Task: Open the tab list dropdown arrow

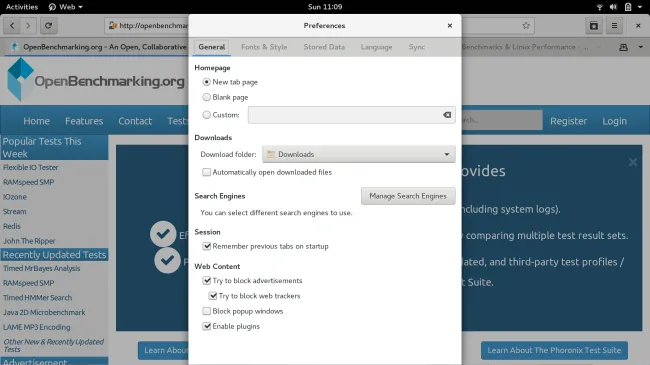Action: tap(640, 47)
